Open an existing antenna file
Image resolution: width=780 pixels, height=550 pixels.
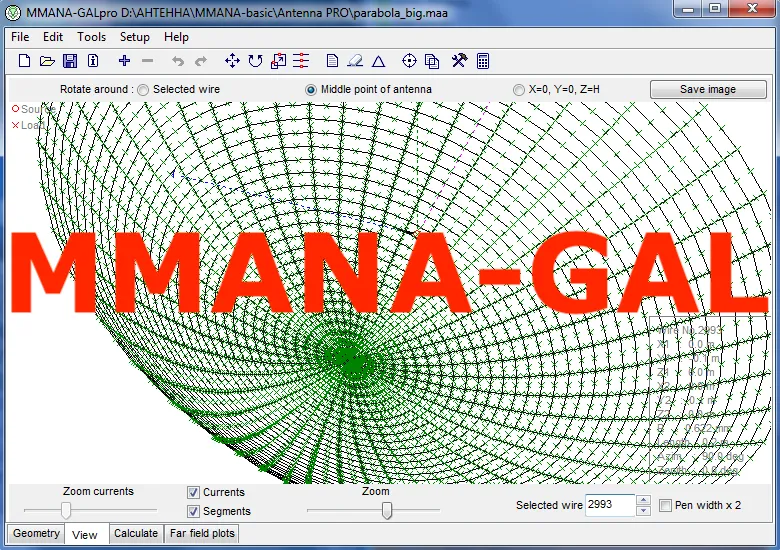(x=47, y=61)
